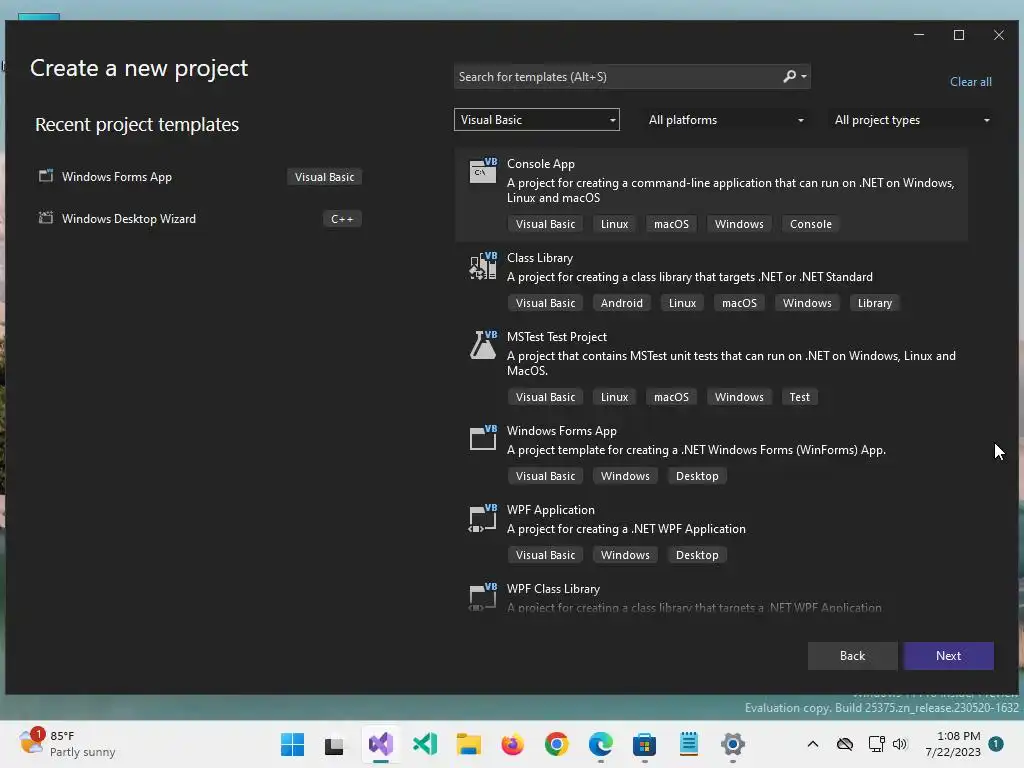
Task: Open Microsoft Store from the taskbar
Action: [x=645, y=744]
